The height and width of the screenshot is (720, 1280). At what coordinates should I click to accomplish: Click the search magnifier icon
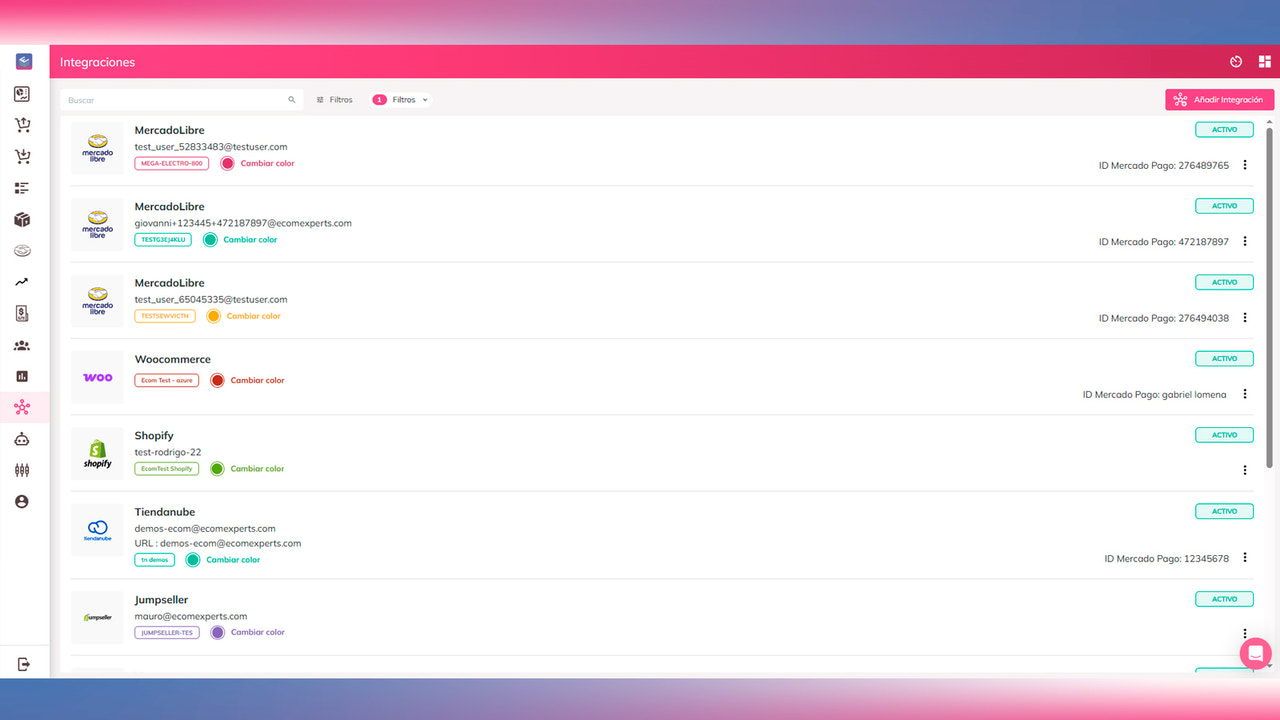tap(292, 100)
